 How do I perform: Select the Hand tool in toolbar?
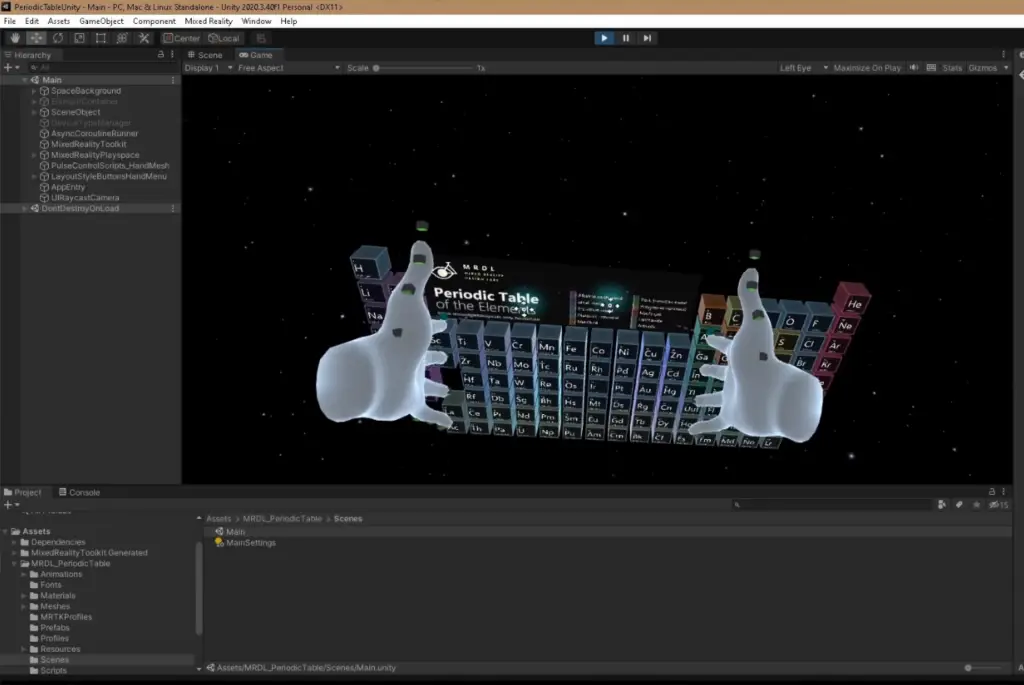point(14,38)
